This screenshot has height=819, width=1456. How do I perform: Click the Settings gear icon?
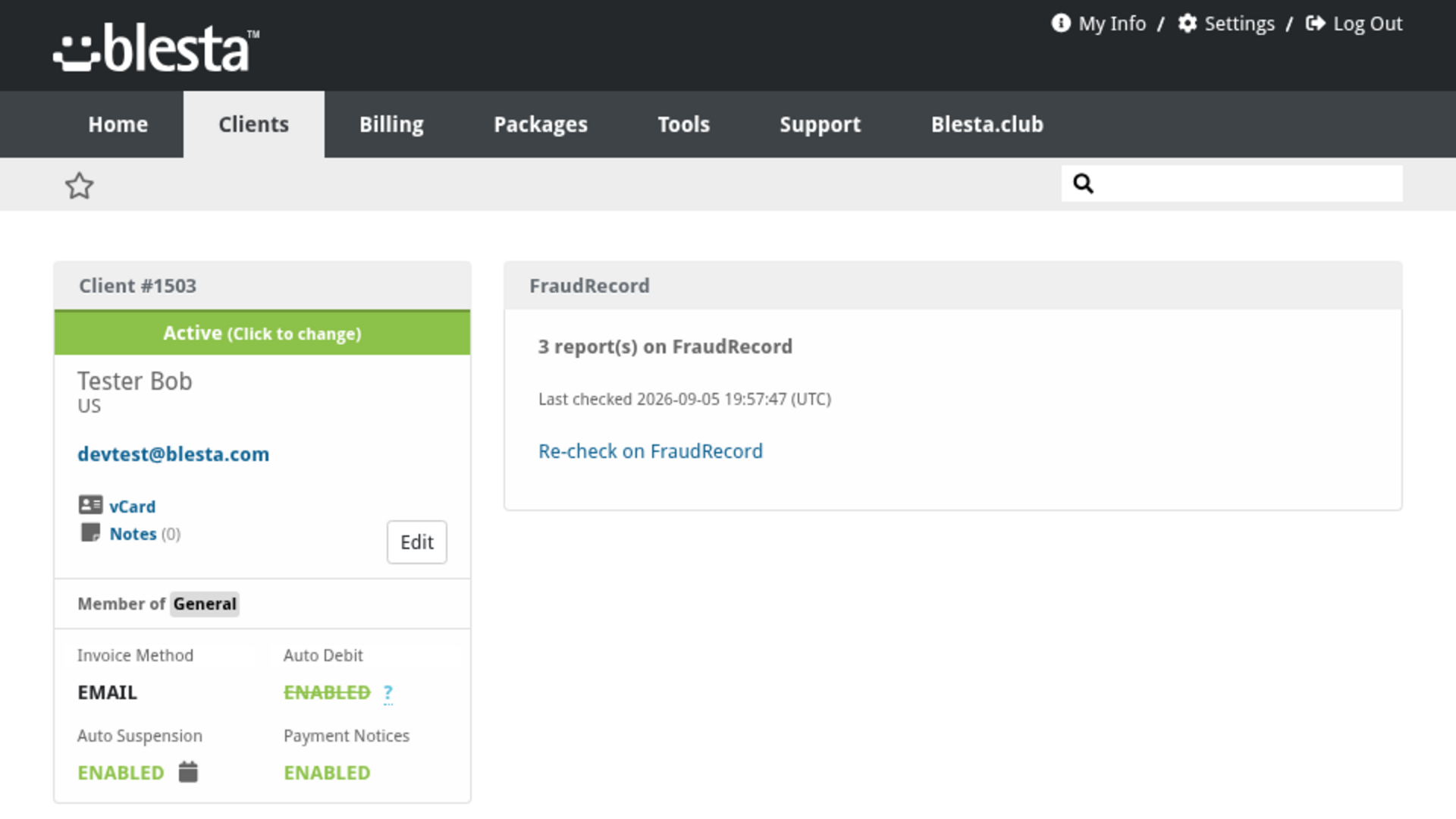pos(1187,24)
